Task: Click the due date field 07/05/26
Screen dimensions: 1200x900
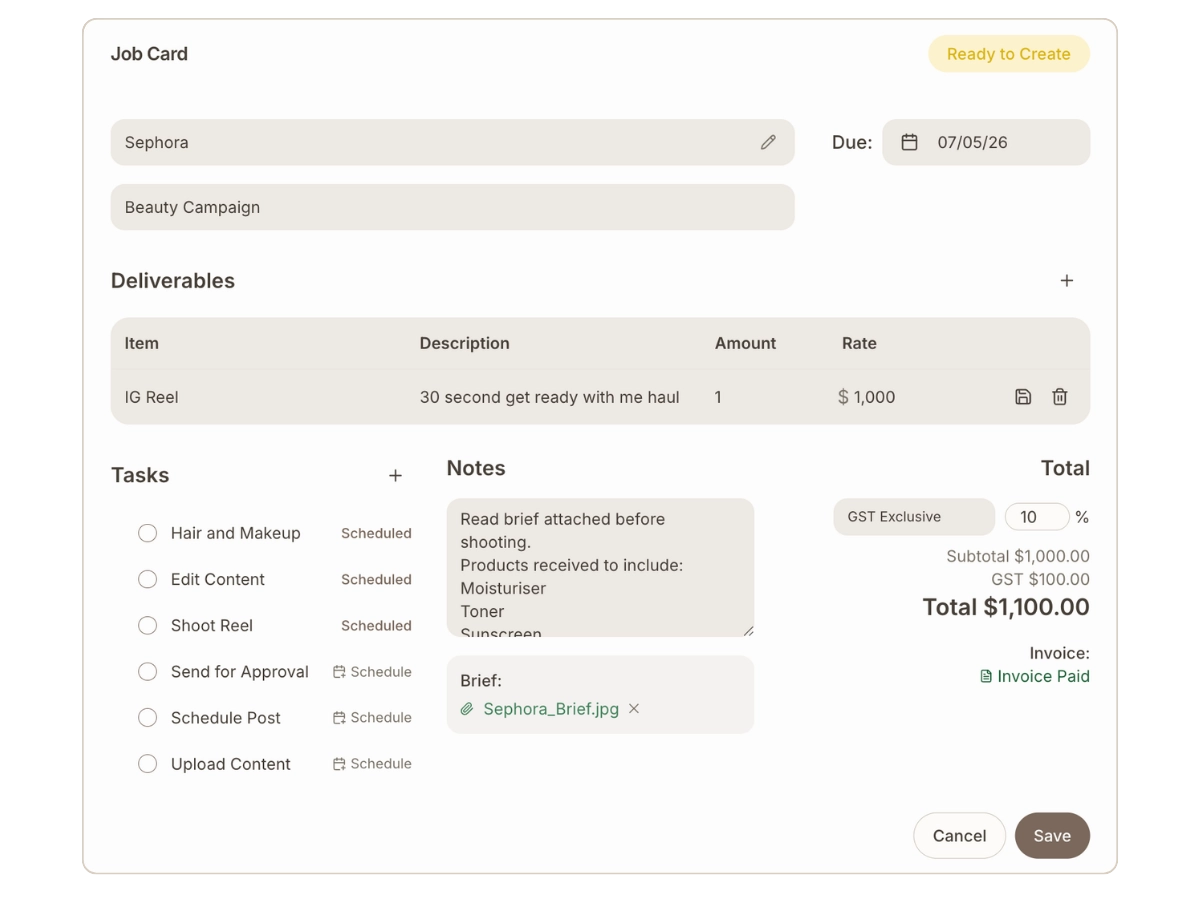Action: [986, 142]
